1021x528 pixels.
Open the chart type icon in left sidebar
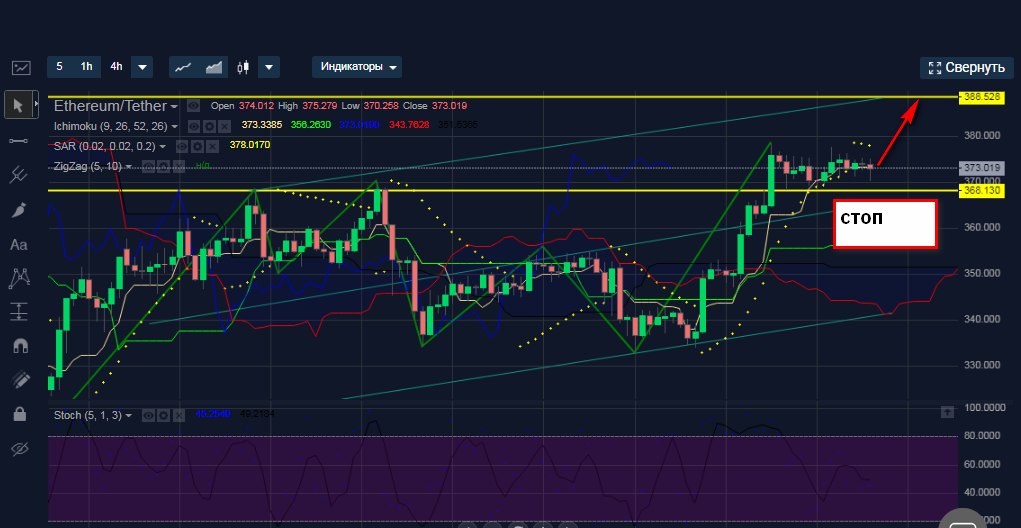click(21, 67)
